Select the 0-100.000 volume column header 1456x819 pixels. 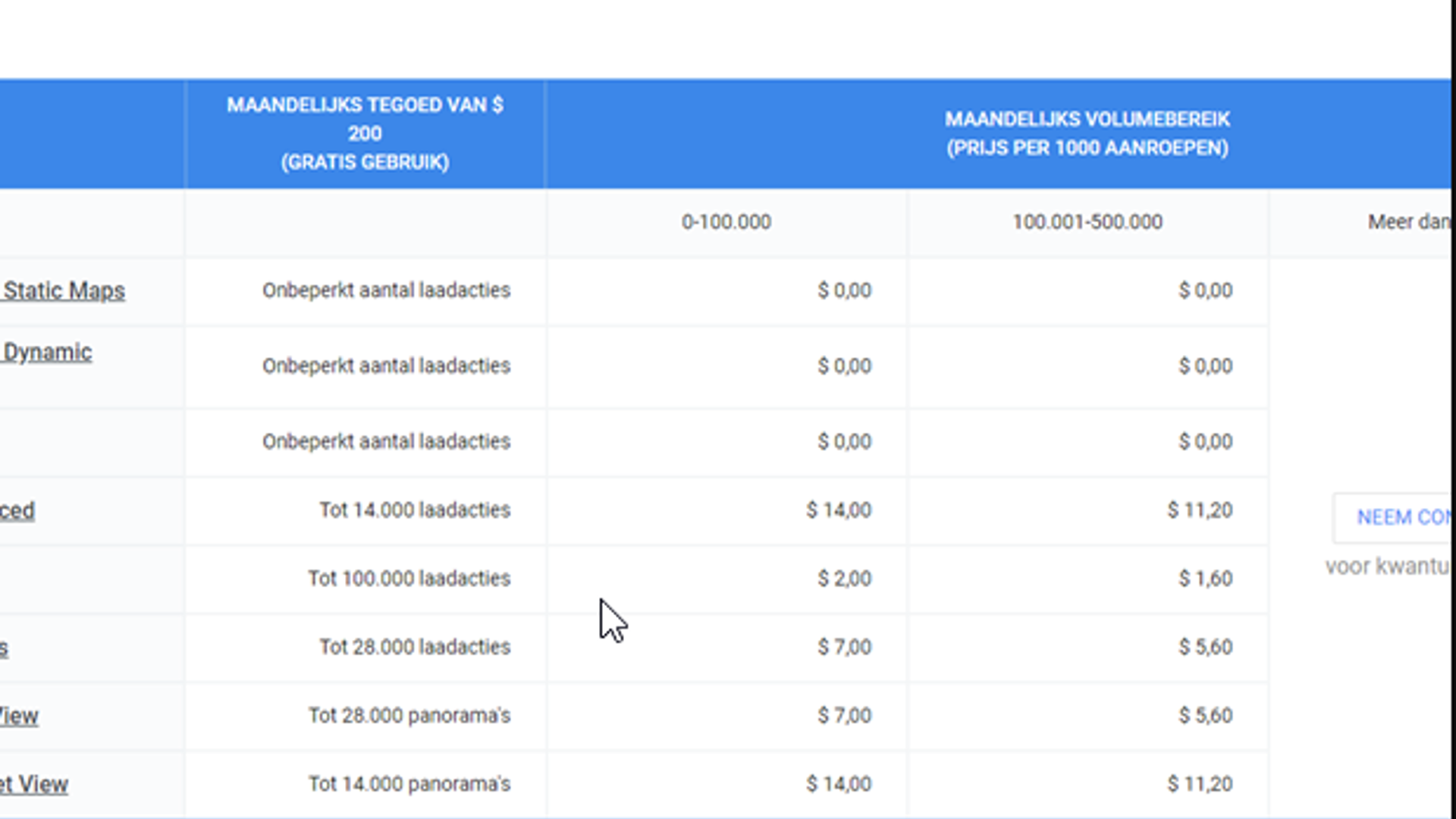[x=726, y=221]
